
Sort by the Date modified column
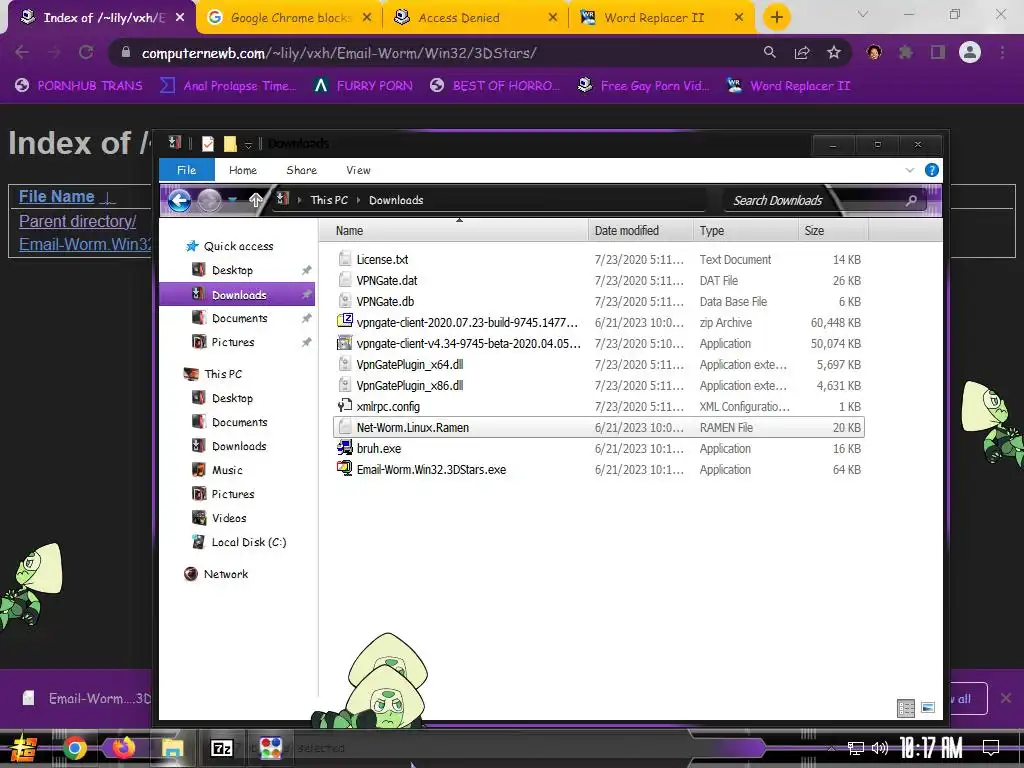[x=640, y=231]
